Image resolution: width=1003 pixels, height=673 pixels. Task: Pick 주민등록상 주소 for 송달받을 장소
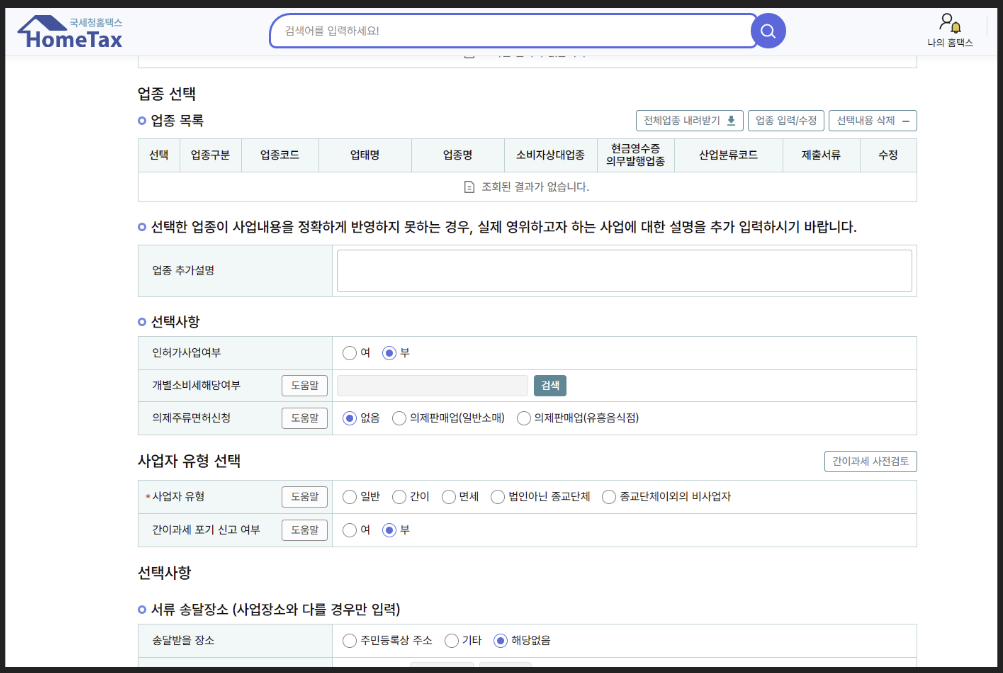pos(349,641)
